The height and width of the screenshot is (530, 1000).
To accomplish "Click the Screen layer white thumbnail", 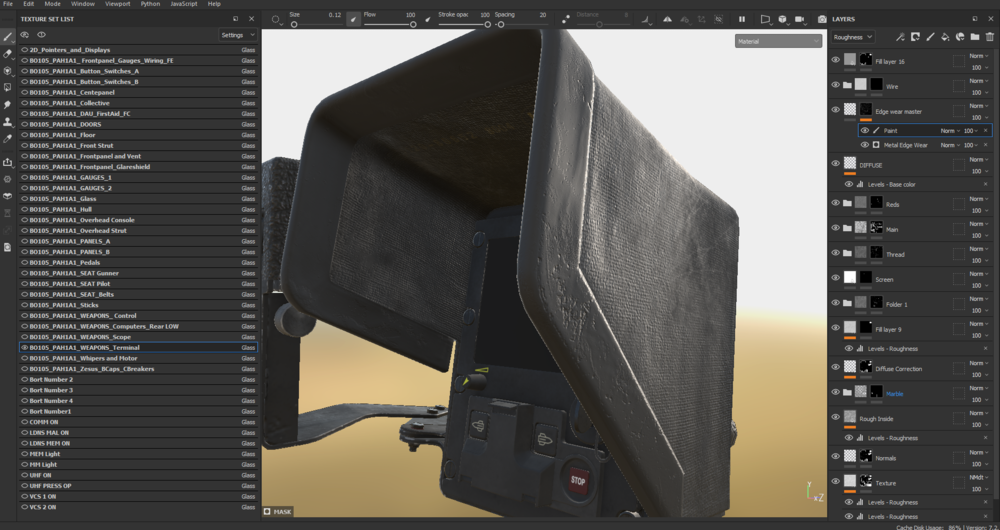I will tap(849, 277).
